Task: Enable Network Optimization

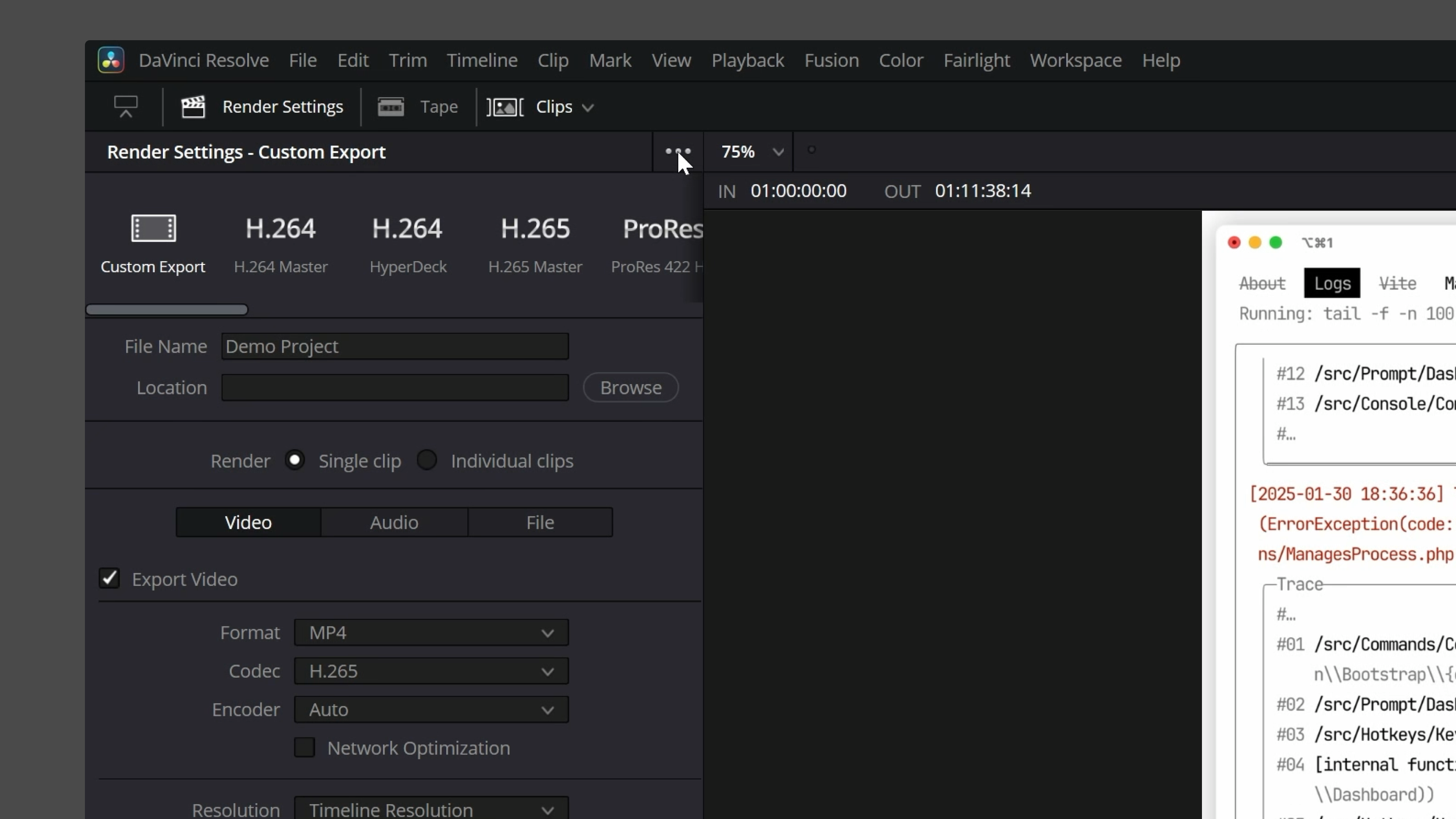Action: click(304, 747)
